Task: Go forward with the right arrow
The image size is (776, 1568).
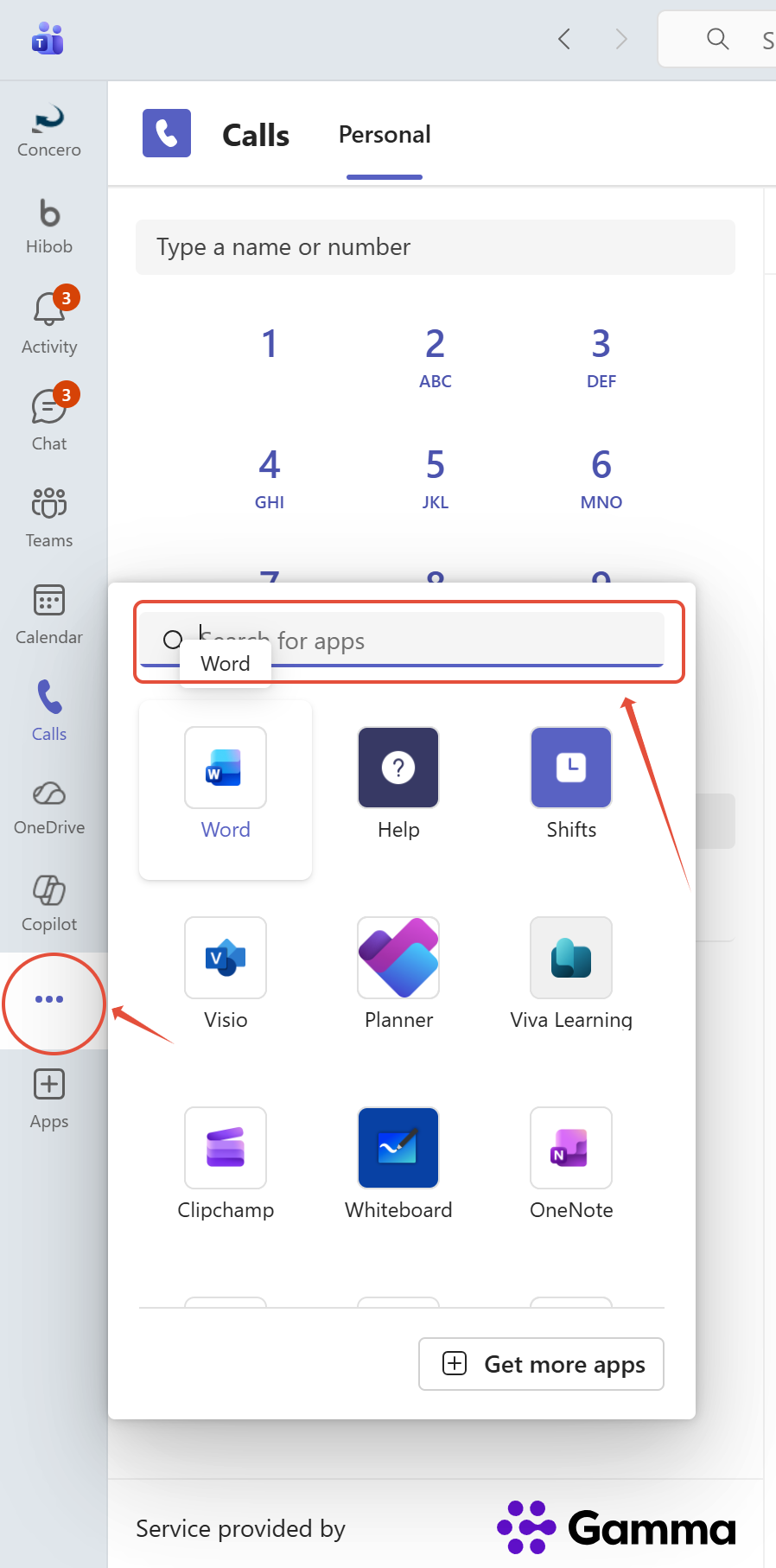Action: coord(621,39)
